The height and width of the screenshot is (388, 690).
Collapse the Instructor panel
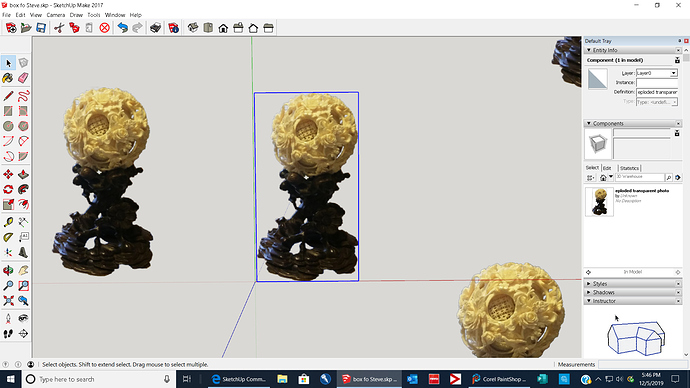click(x=589, y=301)
